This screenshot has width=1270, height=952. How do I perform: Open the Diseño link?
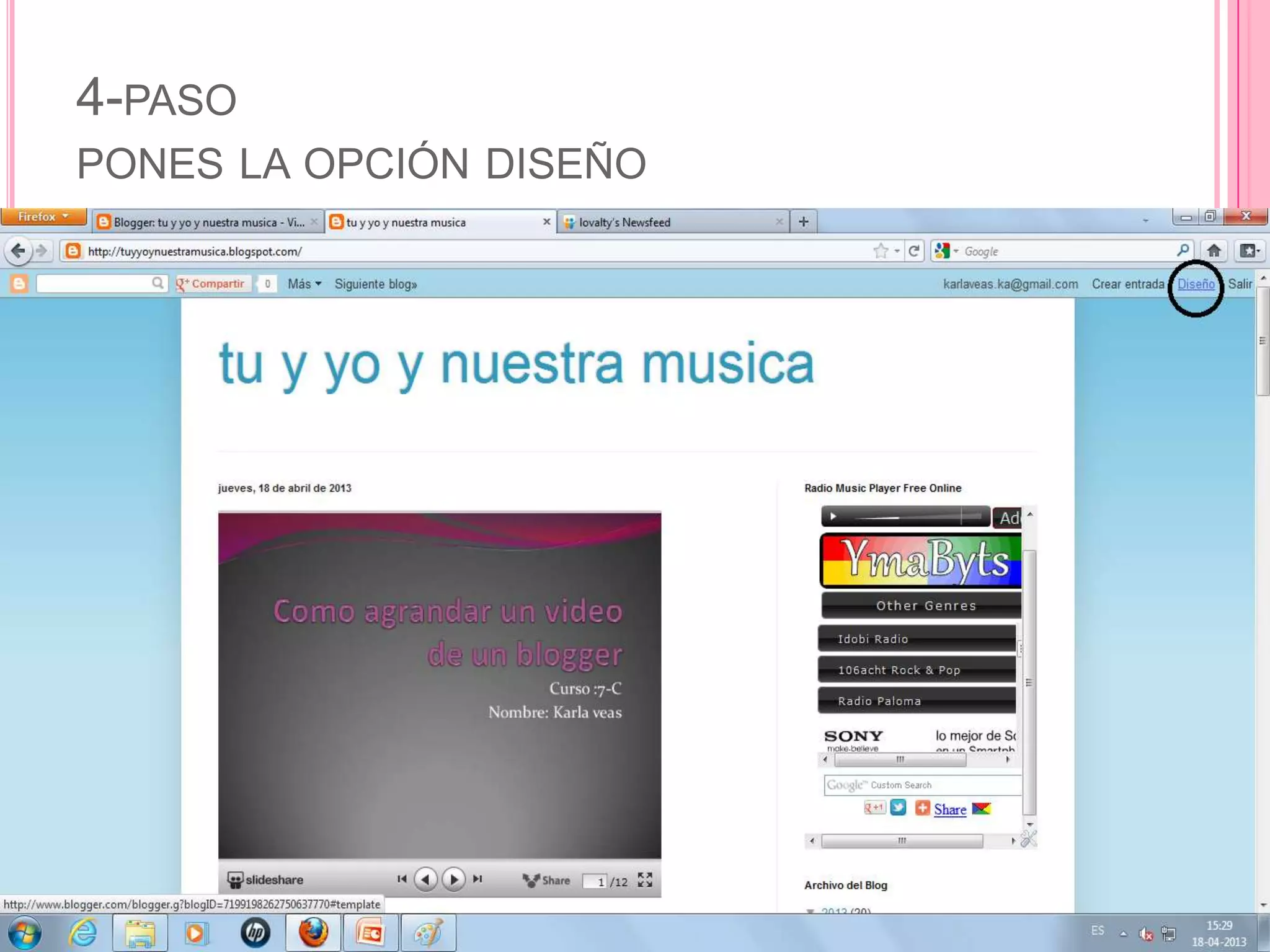(x=1196, y=284)
